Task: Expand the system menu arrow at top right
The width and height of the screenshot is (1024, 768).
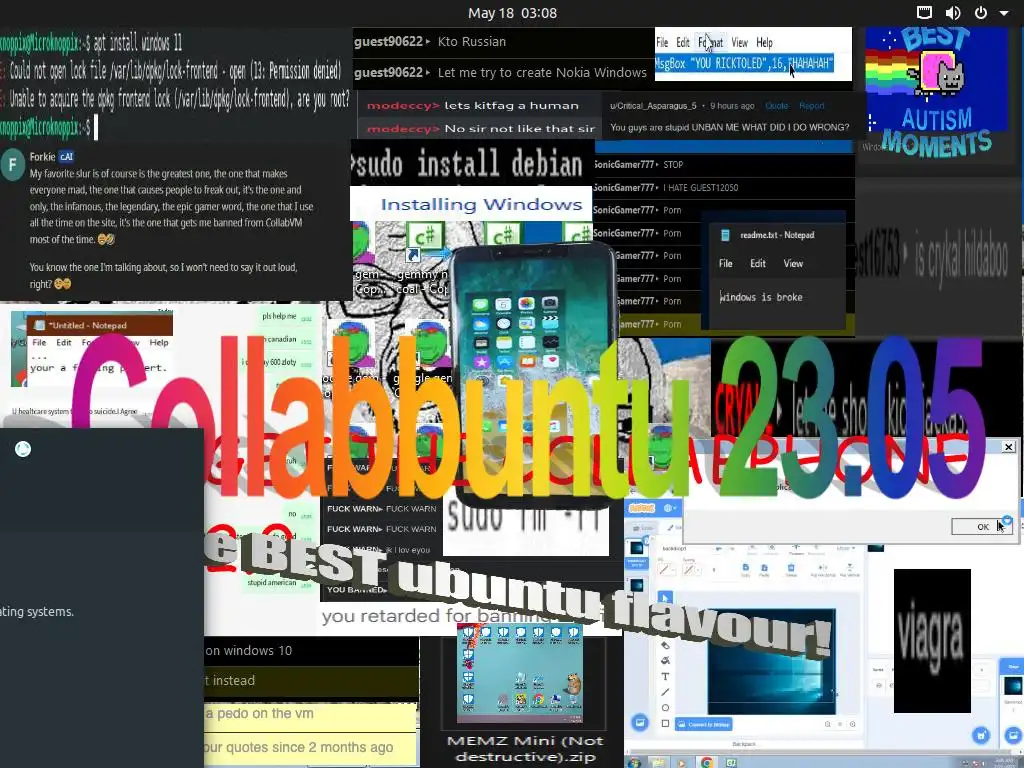Action: click(1004, 13)
